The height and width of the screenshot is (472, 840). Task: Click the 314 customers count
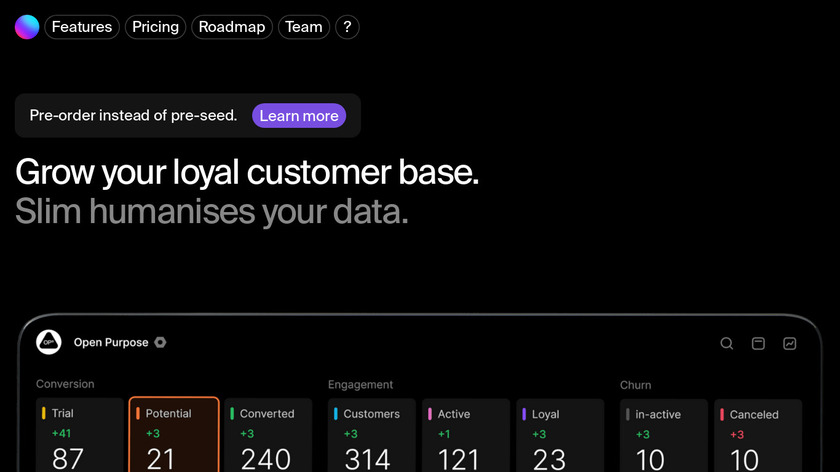(368, 460)
